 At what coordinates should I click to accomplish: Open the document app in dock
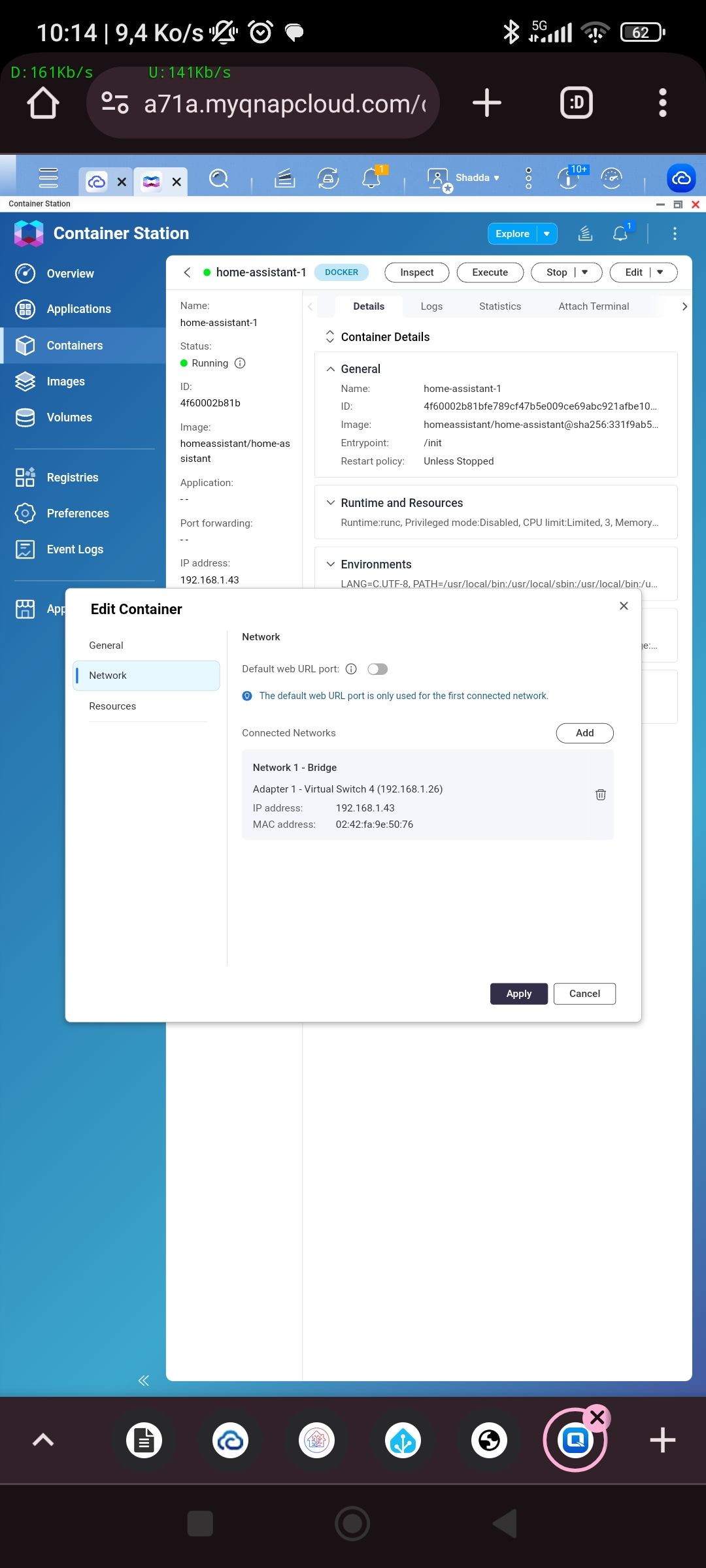click(144, 1440)
